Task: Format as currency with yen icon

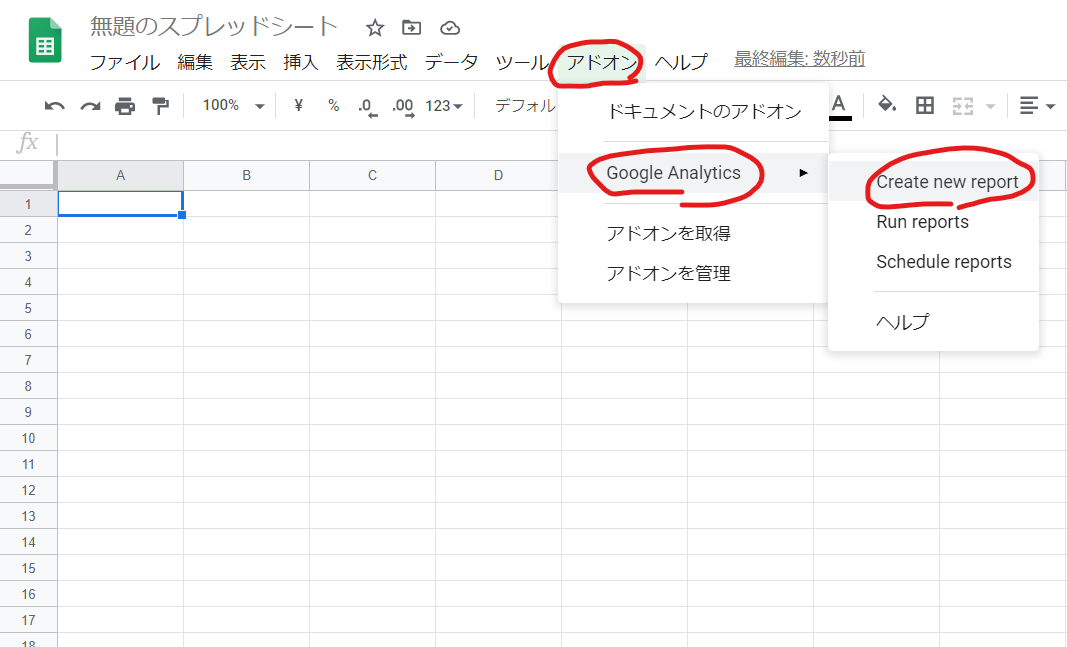Action: [298, 105]
